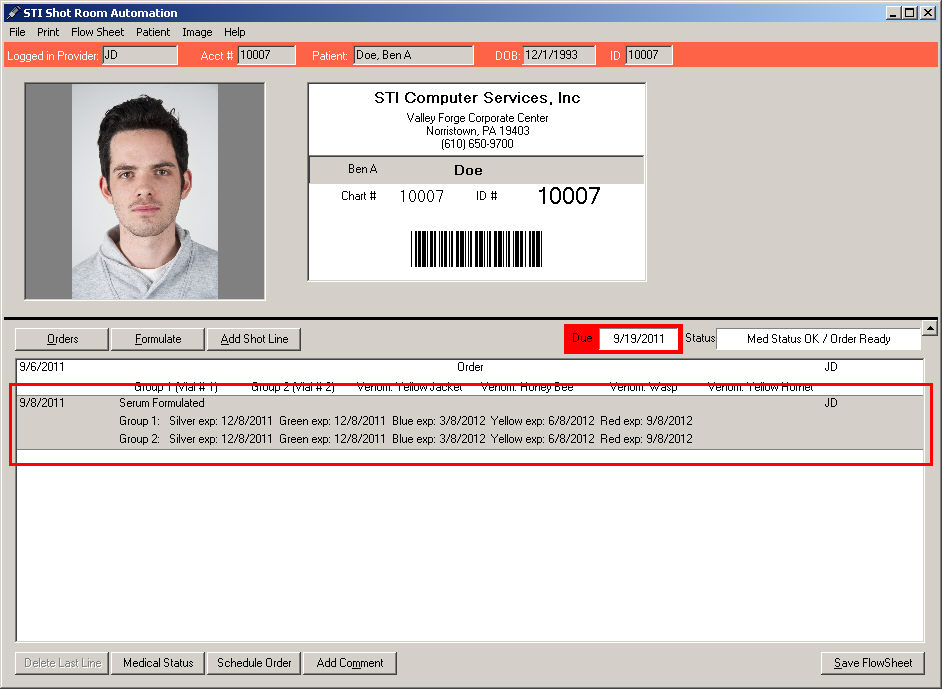Open the Print menu

coord(48,32)
